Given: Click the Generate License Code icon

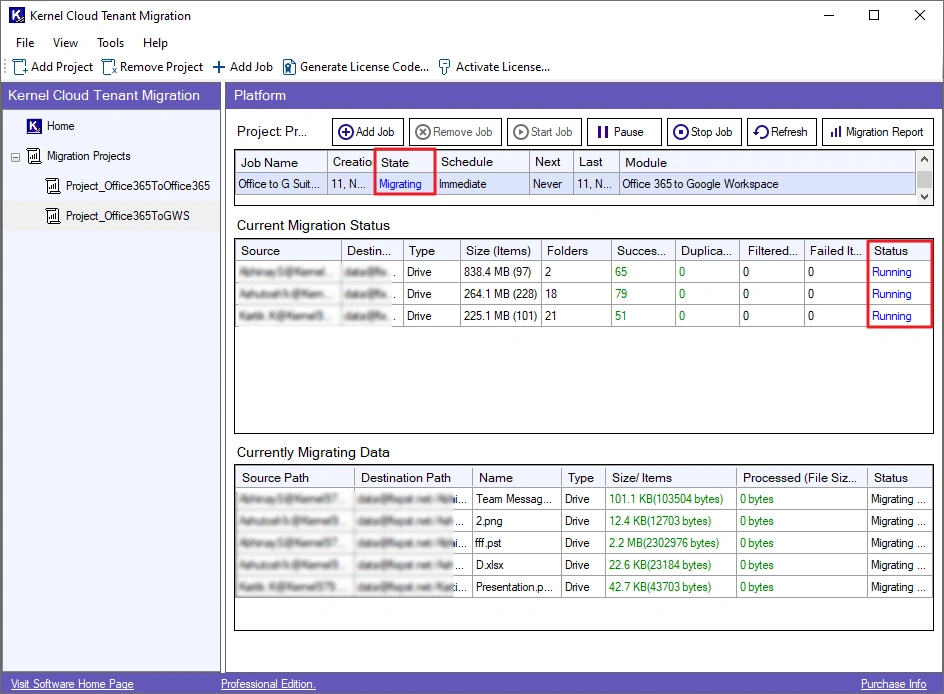Looking at the screenshot, I should (x=289, y=67).
